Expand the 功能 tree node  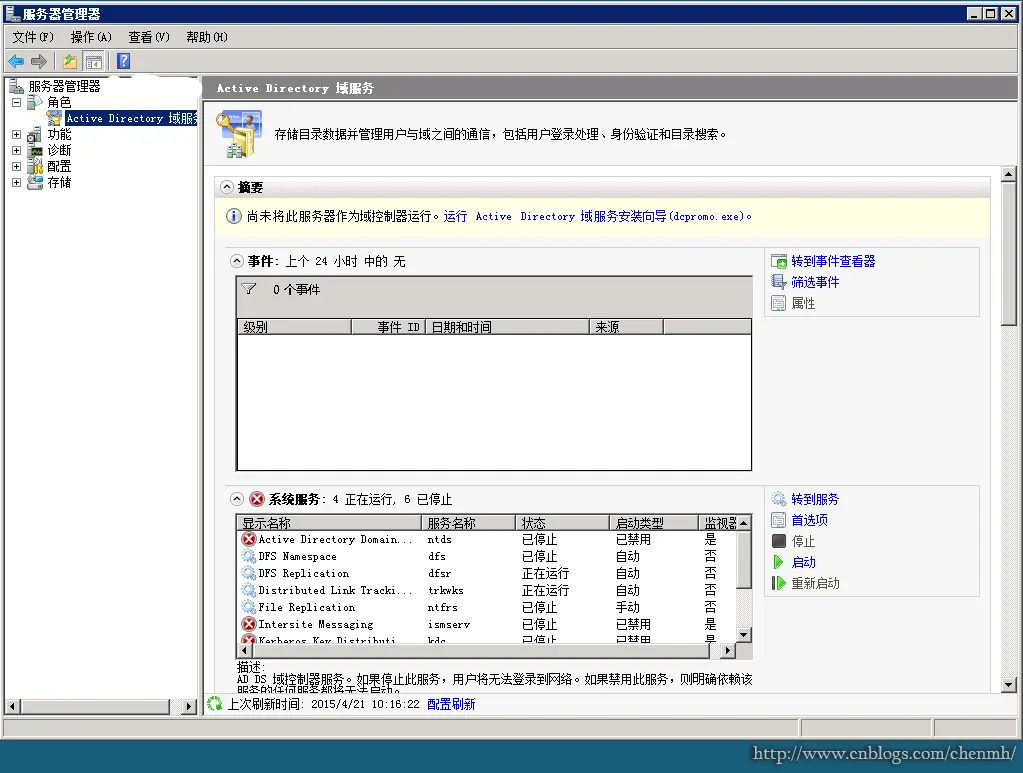pyautogui.click(x=16, y=134)
